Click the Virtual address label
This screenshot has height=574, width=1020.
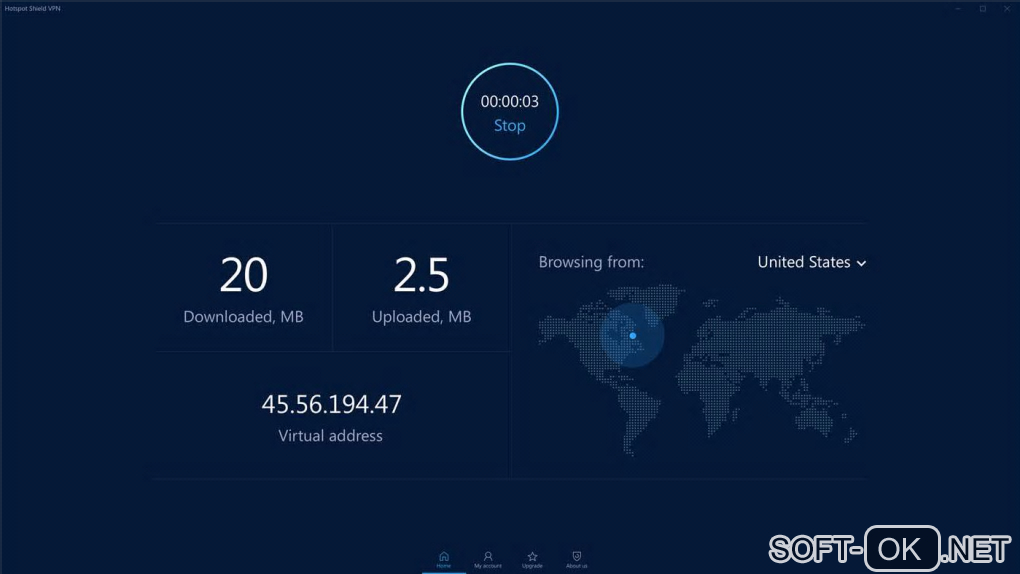330,435
